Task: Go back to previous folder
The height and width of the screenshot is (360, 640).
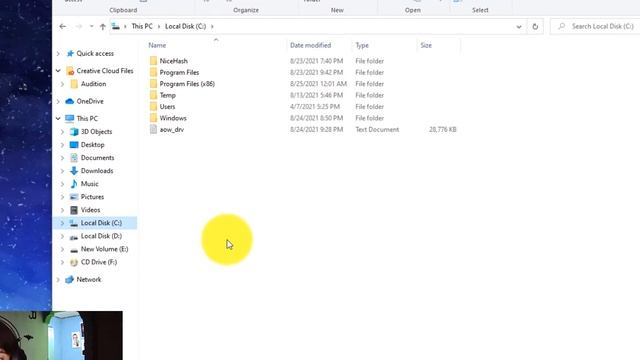Action: coord(62,27)
